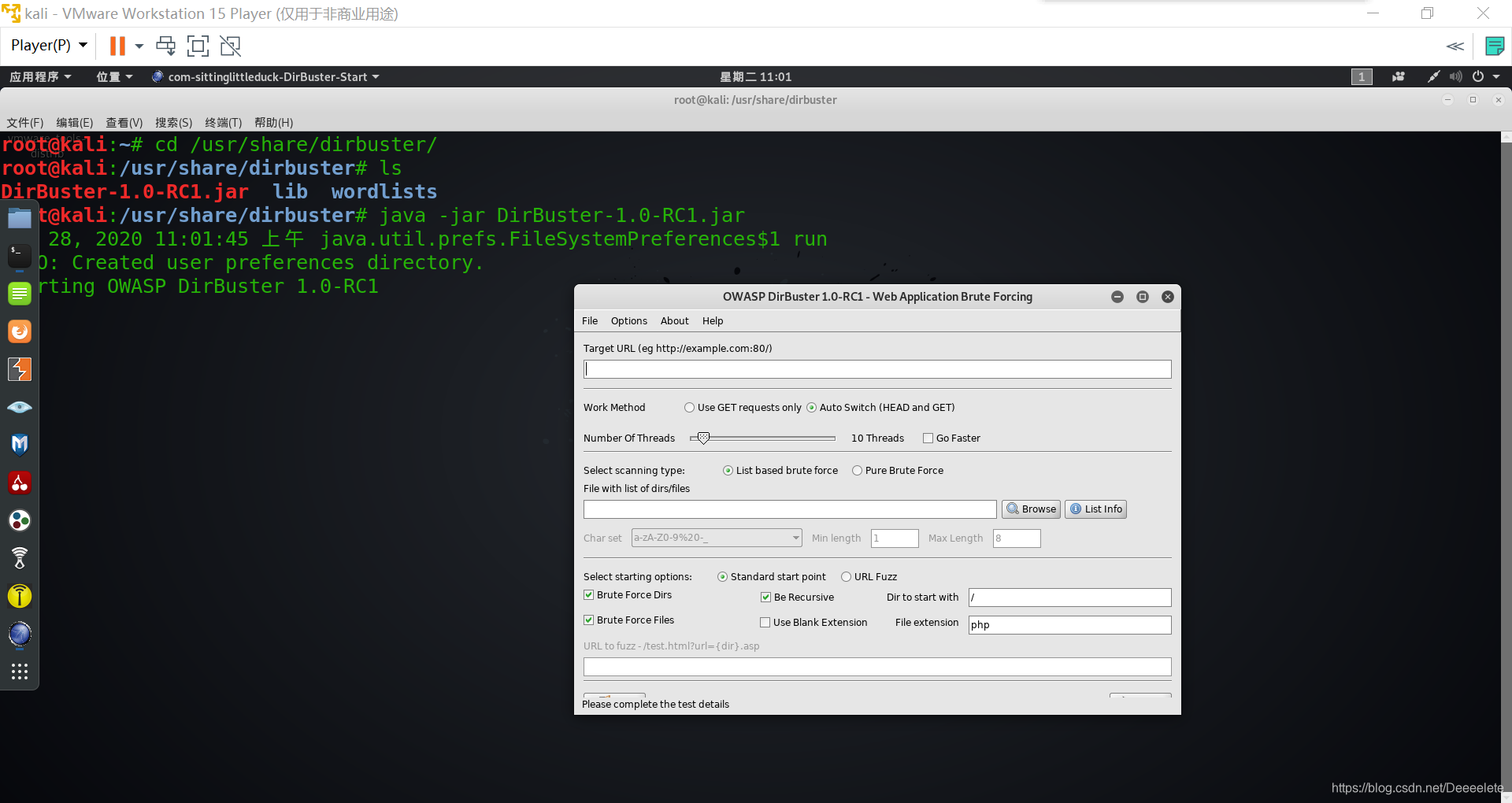The width and height of the screenshot is (1512, 803).
Task: Open the DirBuster About menu
Action: tap(675, 320)
